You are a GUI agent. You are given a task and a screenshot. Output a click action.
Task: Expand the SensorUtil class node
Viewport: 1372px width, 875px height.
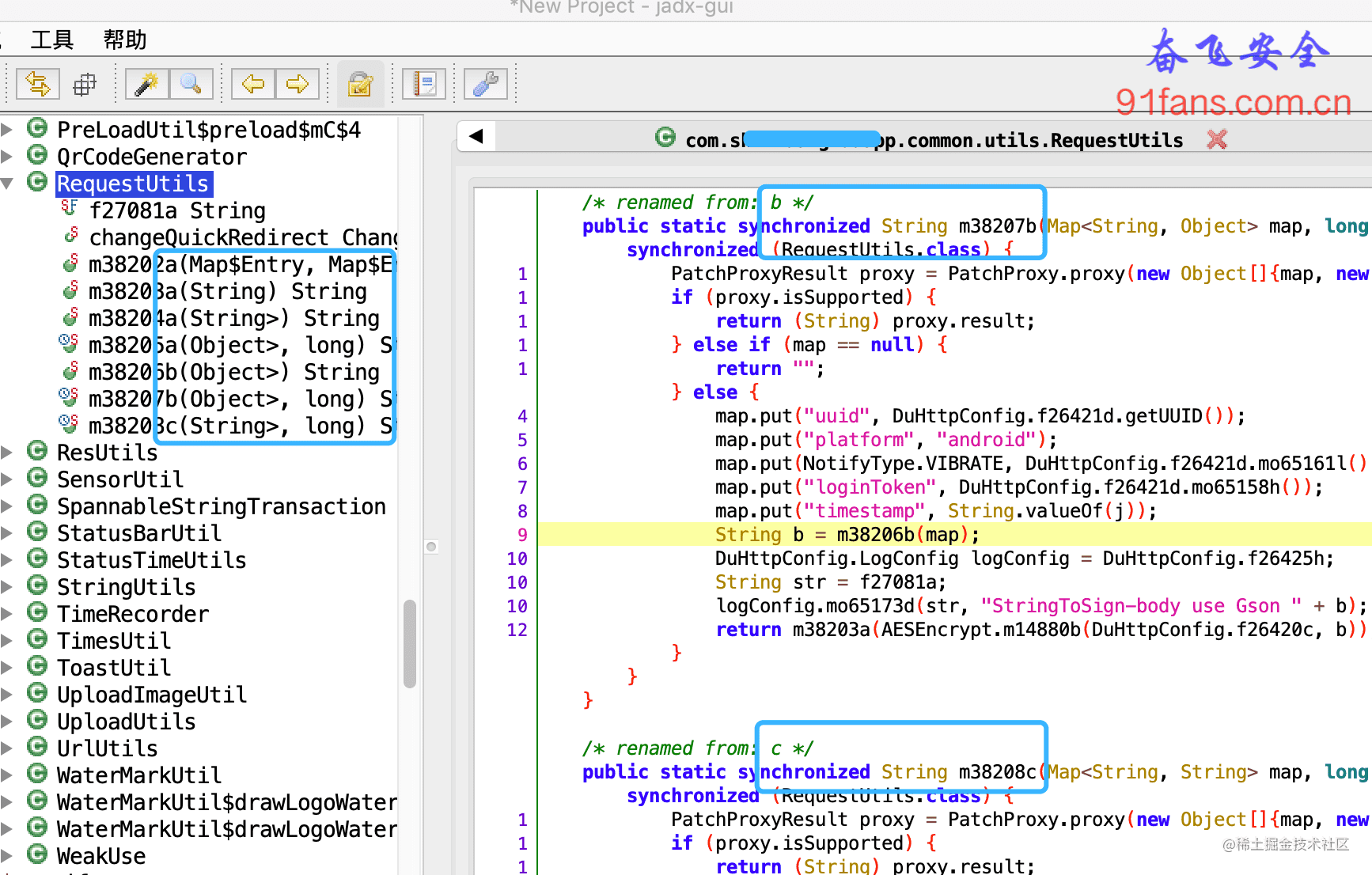point(6,479)
